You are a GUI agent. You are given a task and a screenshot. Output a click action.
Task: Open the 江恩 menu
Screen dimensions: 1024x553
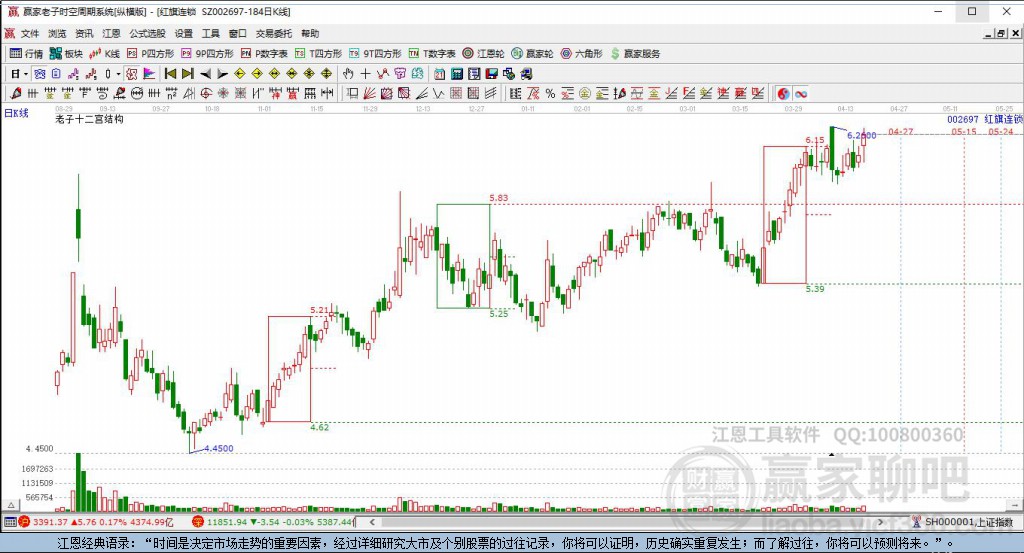pos(111,33)
